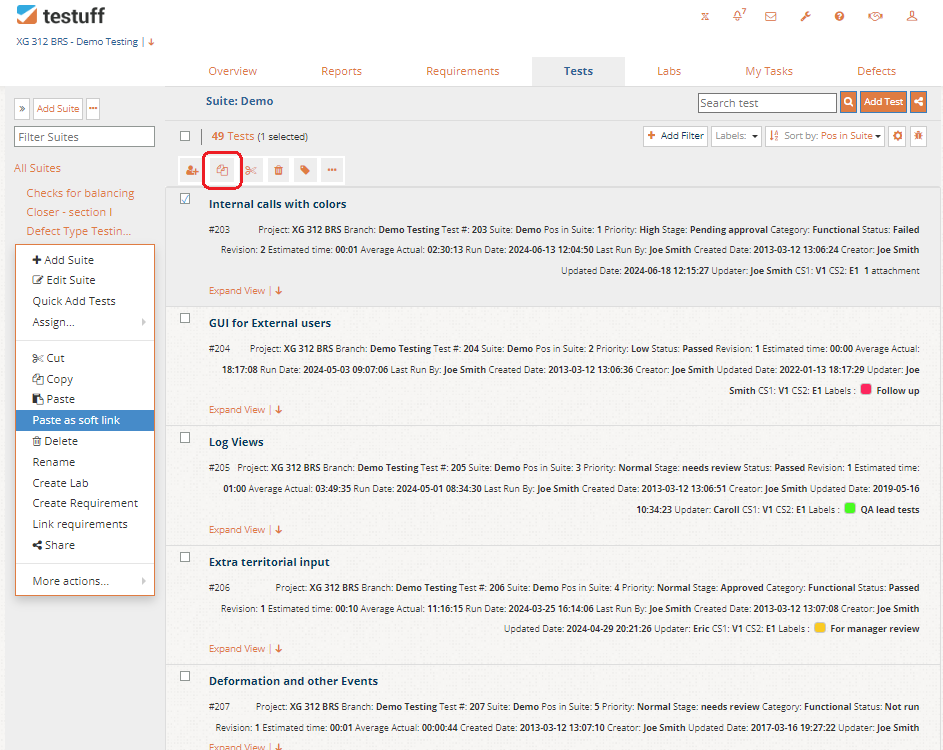943x750 pixels.
Task: Toggle the select all tests checkbox
Action: pos(185,136)
